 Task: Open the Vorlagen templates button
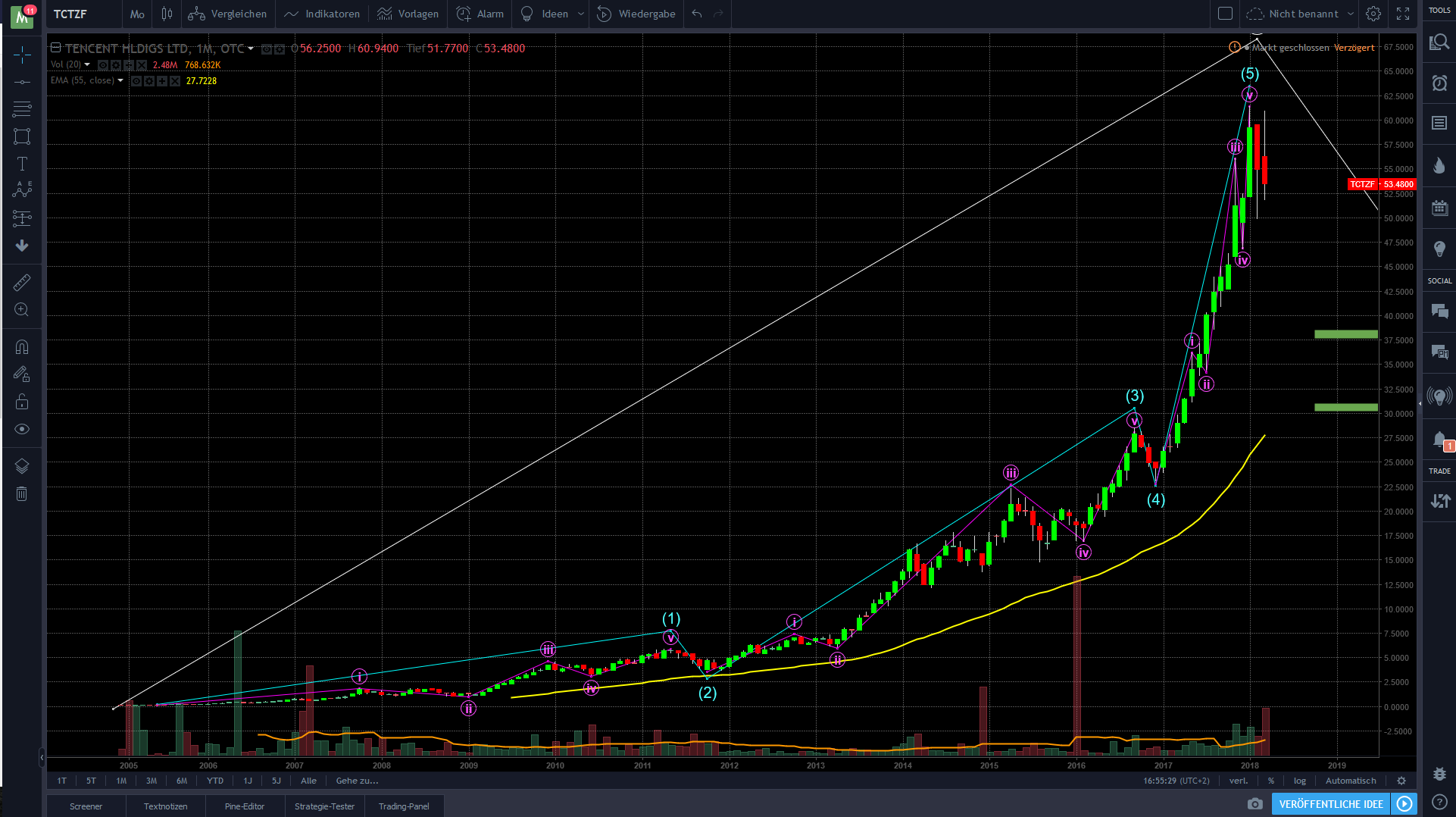(408, 14)
